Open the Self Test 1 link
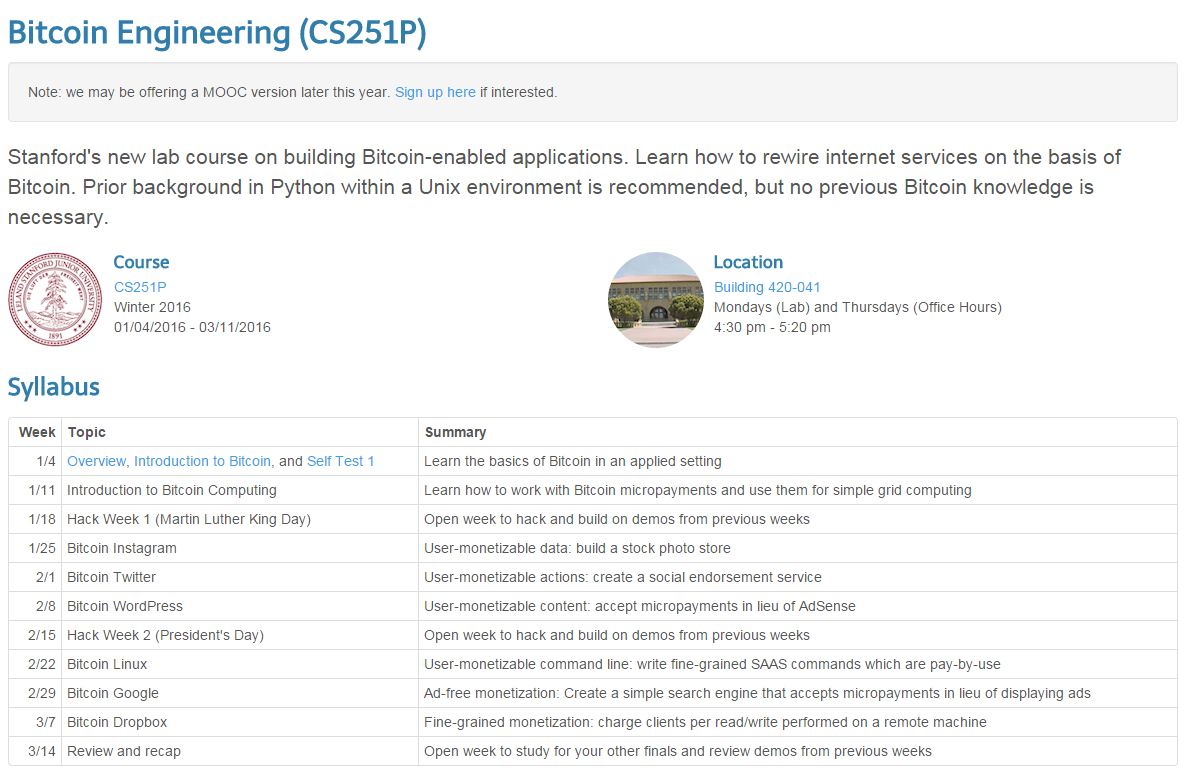The width and height of the screenshot is (1198, 777). (x=340, y=461)
